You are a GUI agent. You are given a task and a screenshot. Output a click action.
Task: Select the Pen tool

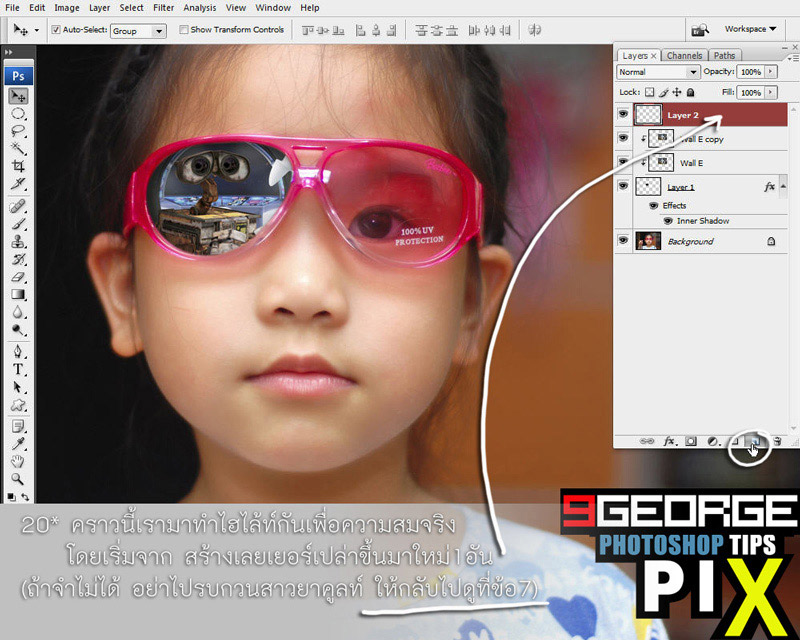18,351
